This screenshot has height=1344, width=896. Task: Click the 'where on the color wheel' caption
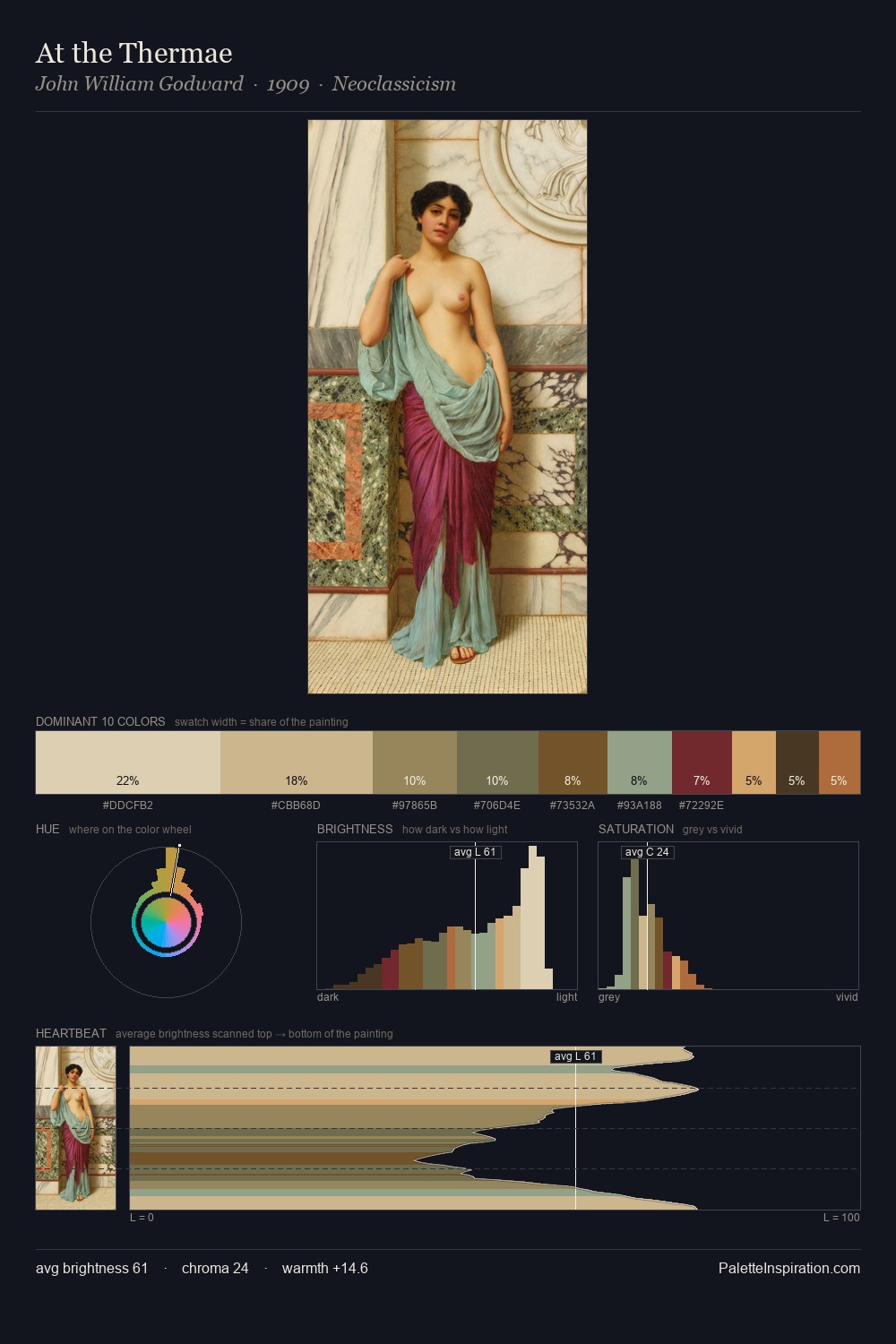130,830
